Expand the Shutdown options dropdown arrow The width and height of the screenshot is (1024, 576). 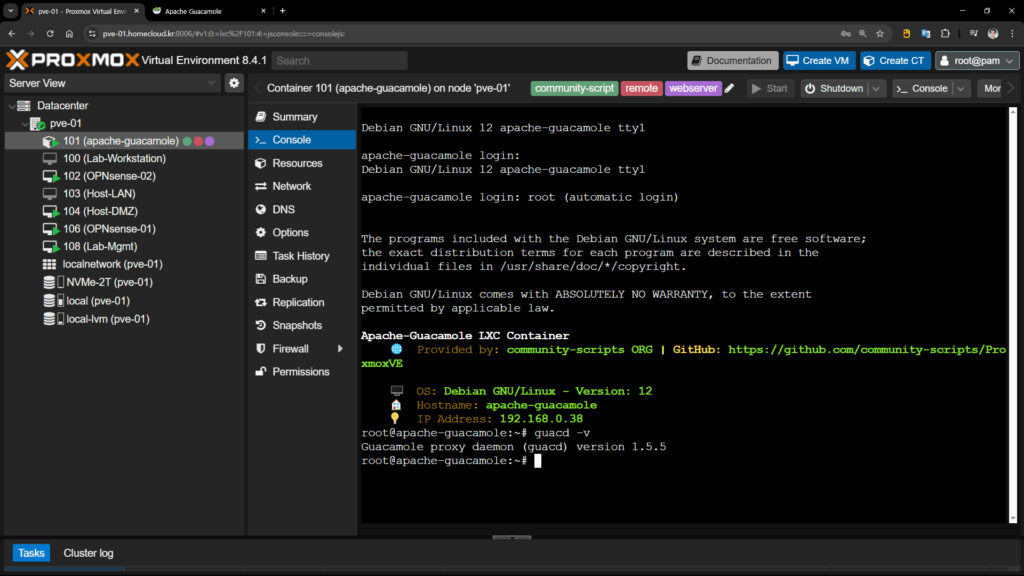[x=876, y=88]
